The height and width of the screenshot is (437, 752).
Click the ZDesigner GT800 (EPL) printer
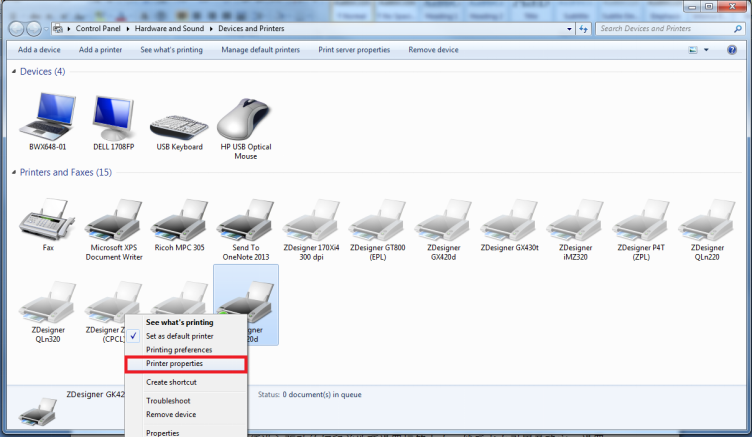[377, 219]
